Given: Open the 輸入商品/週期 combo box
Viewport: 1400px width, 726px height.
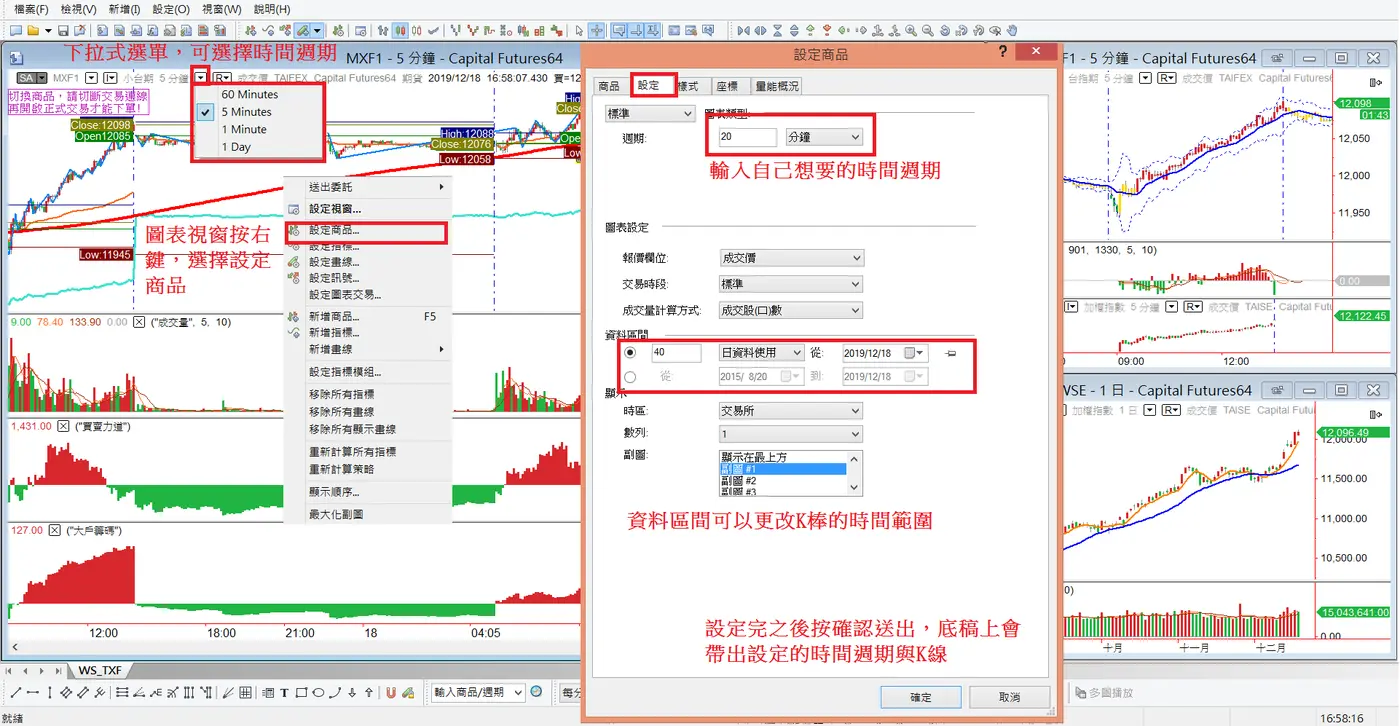Looking at the screenshot, I should pos(479,692).
